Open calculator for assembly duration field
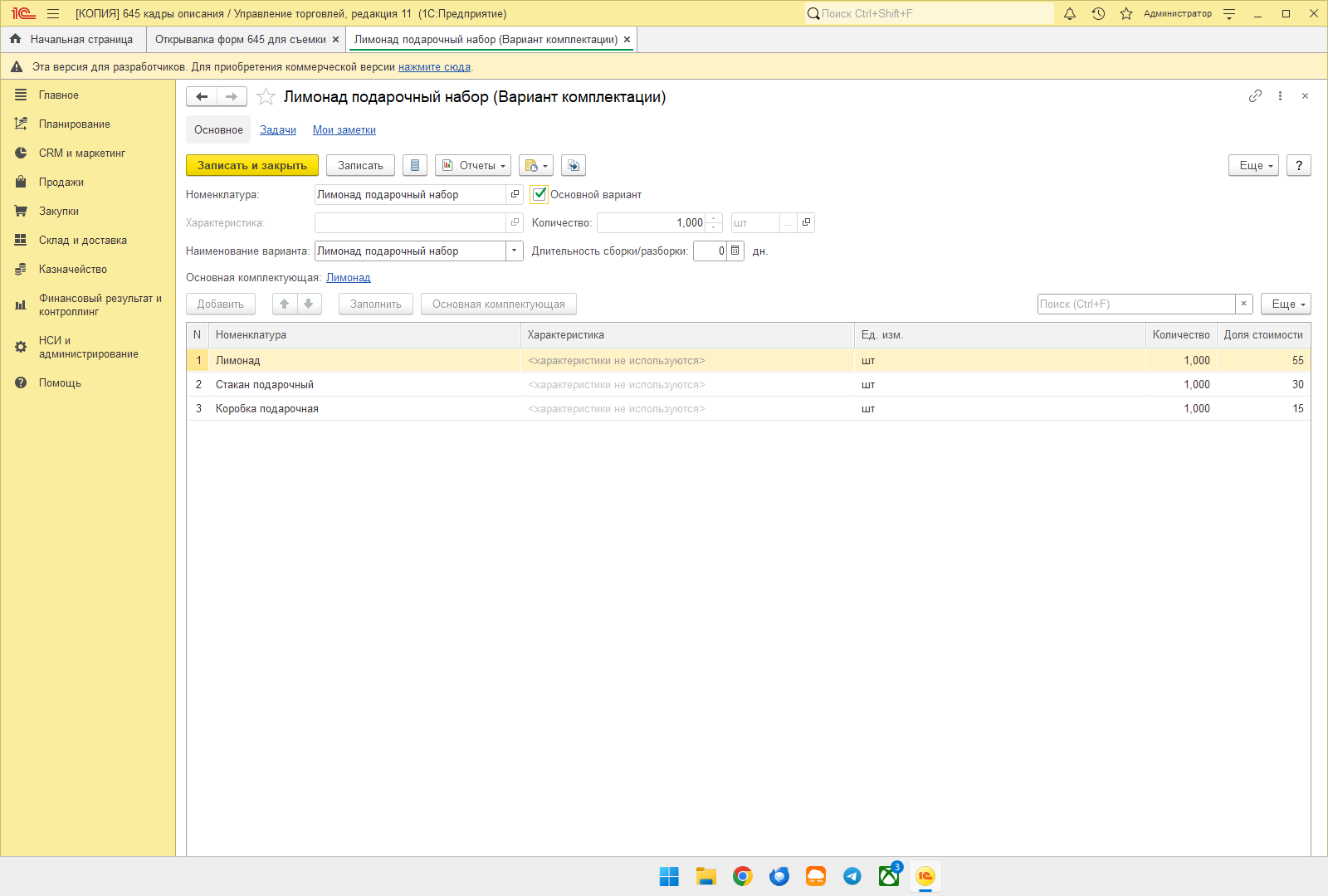 (x=735, y=251)
